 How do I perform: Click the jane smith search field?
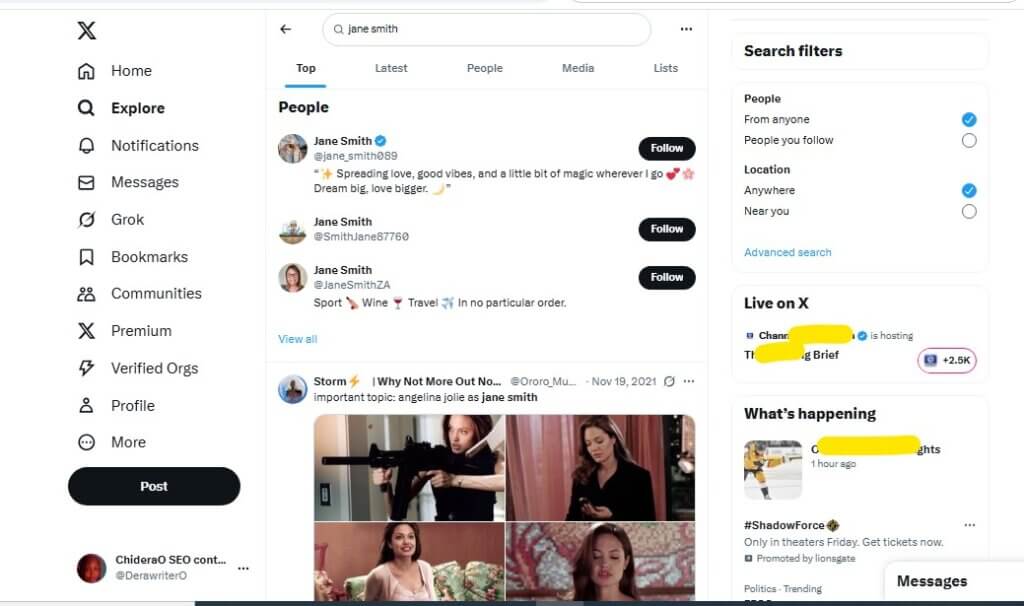[x=487, y=29]
